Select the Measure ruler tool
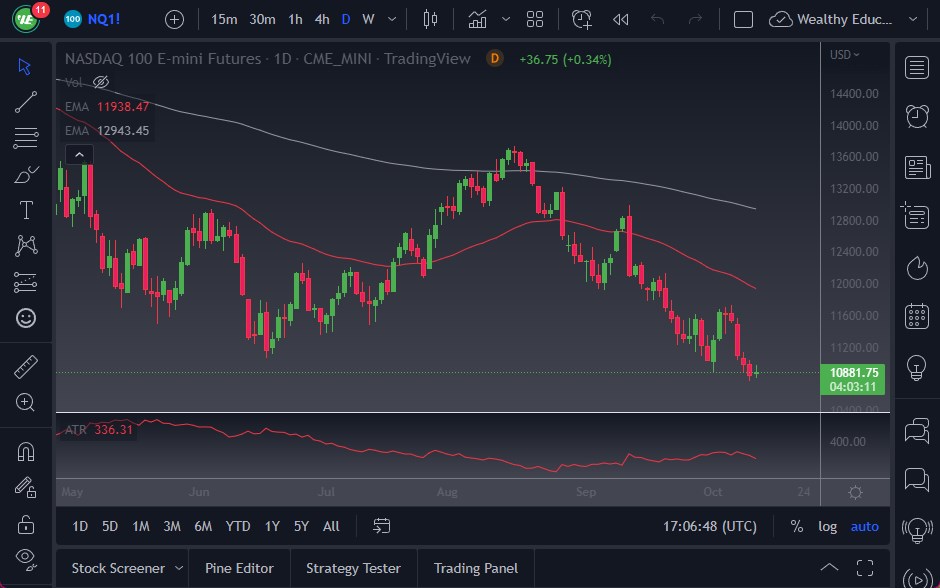940x588 pixels. pyautogui.click(x=25, y=365)
